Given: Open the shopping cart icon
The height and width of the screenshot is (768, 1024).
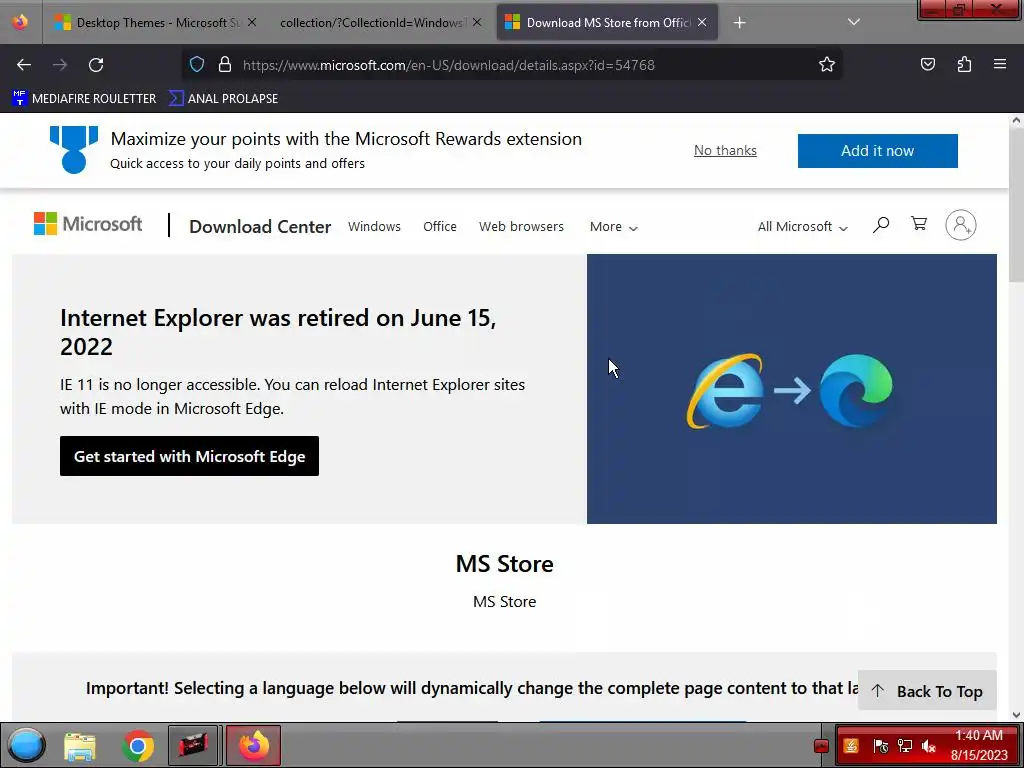Looking at the screenshot, I should tap(919, 224).
